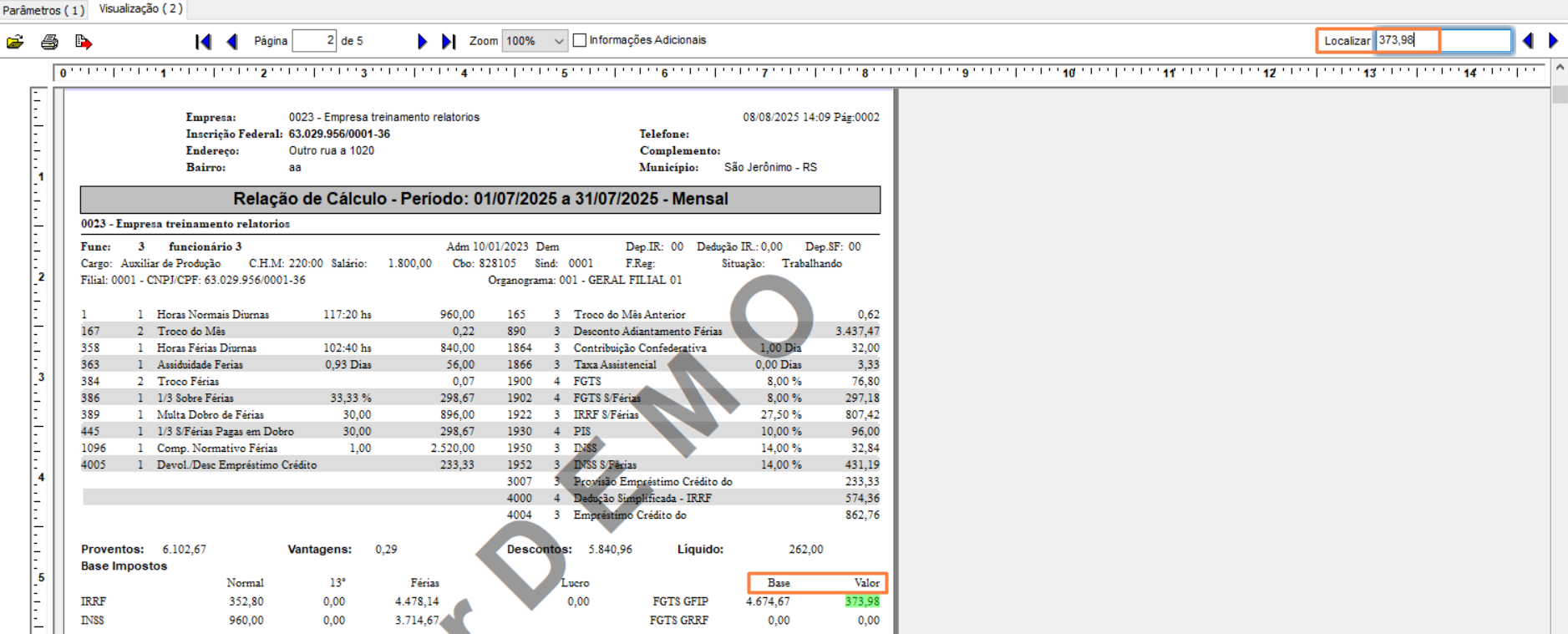This screenshot has width=1568, height=634.
Task: Open the Zoom 100% dropdown
Action: coord(535,41)
